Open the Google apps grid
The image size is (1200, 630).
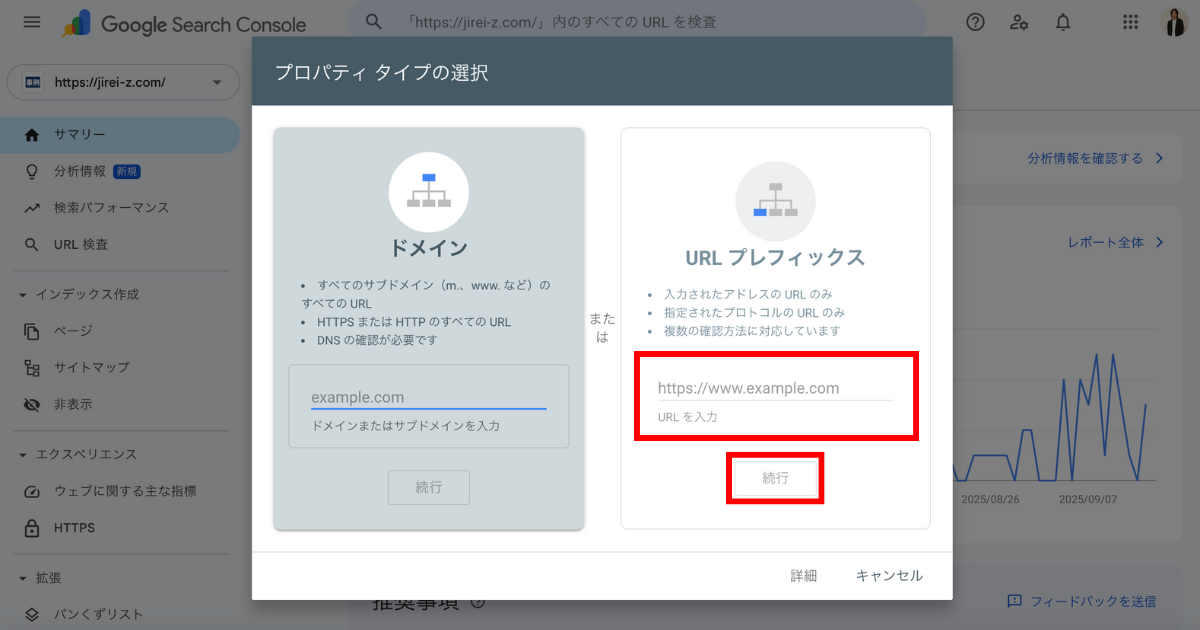(x=1131, y=22)
